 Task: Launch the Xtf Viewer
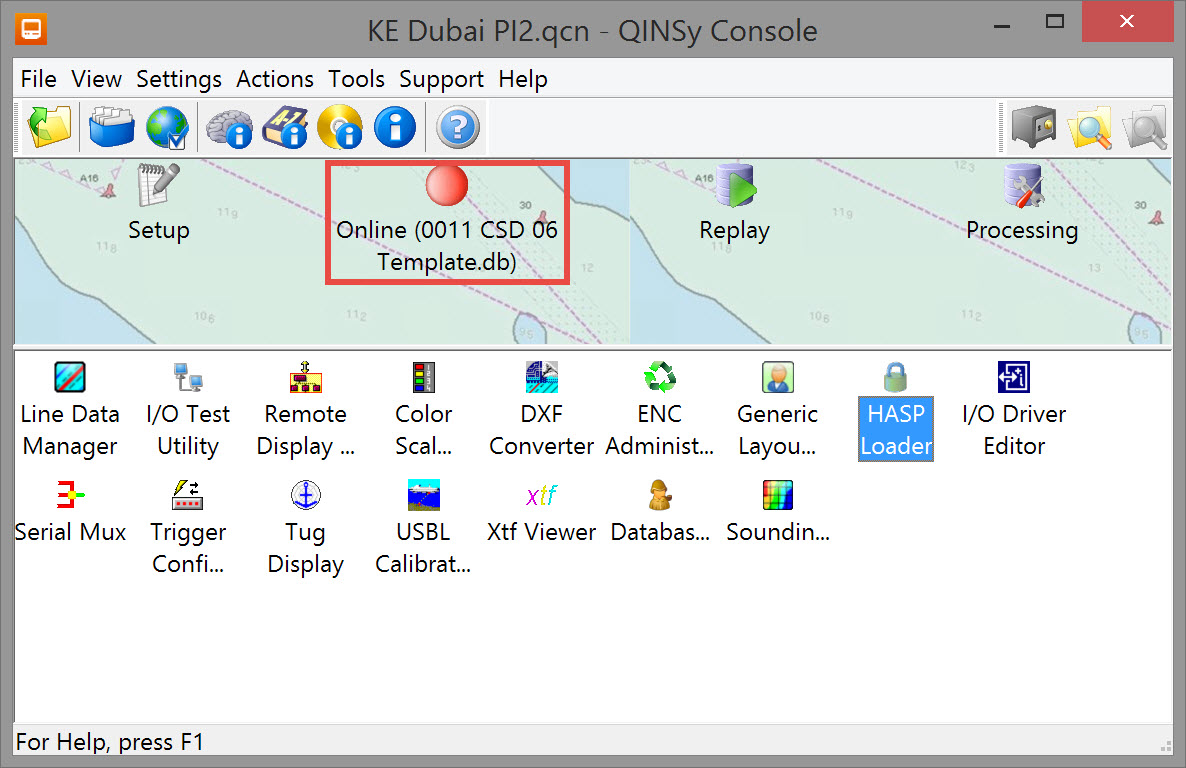click(542, 512)
